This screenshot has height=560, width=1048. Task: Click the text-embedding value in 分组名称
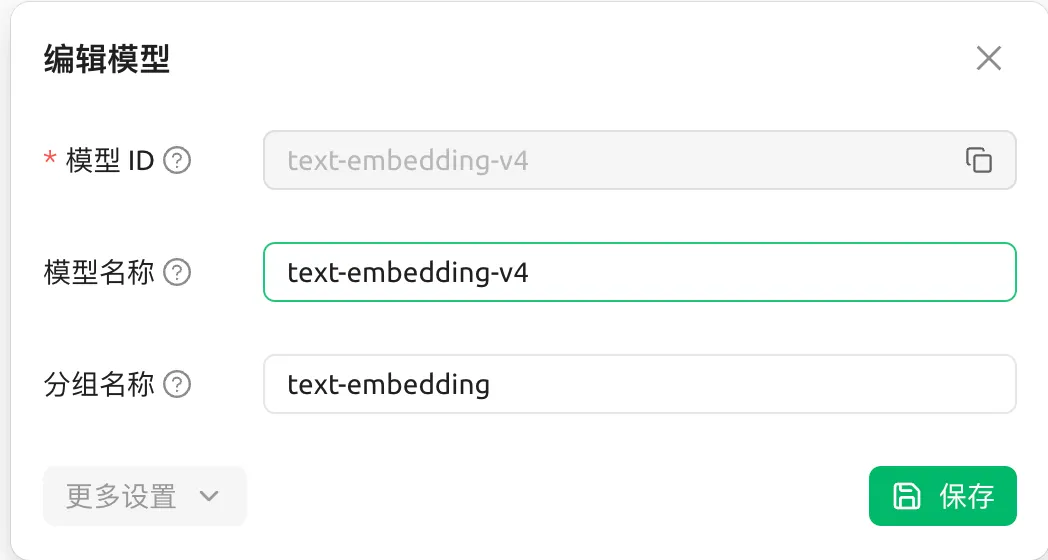click(388, 384)
